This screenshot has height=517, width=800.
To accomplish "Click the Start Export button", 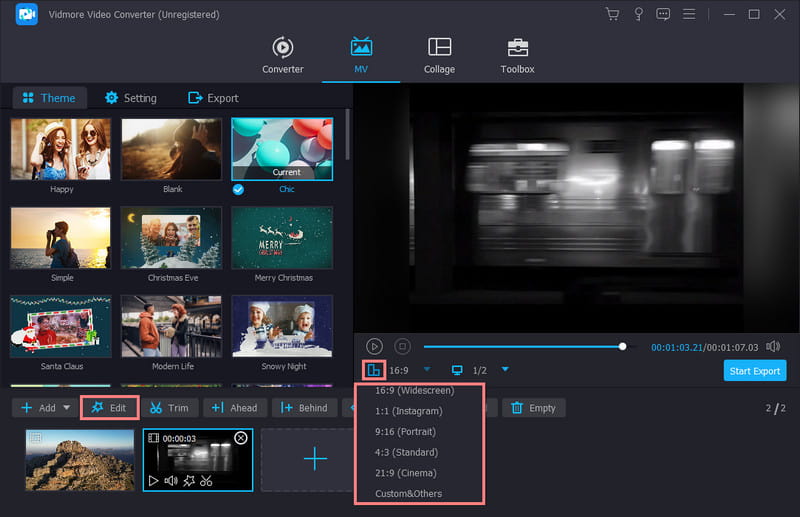I will [x=754, y=370].
